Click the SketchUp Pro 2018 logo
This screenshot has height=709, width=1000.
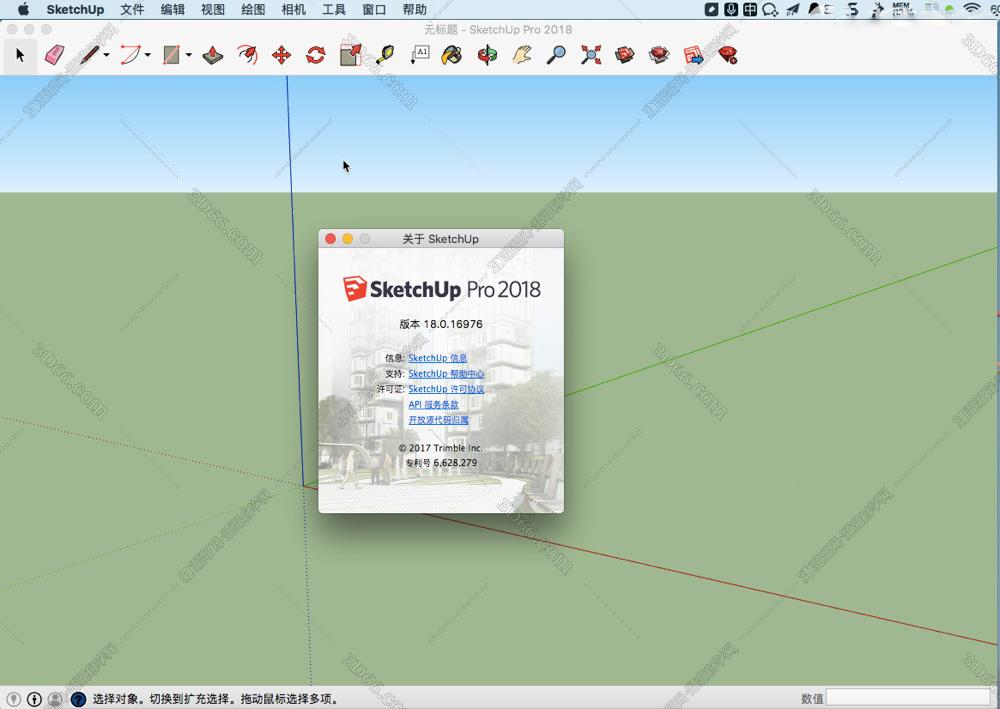point(441,289)
